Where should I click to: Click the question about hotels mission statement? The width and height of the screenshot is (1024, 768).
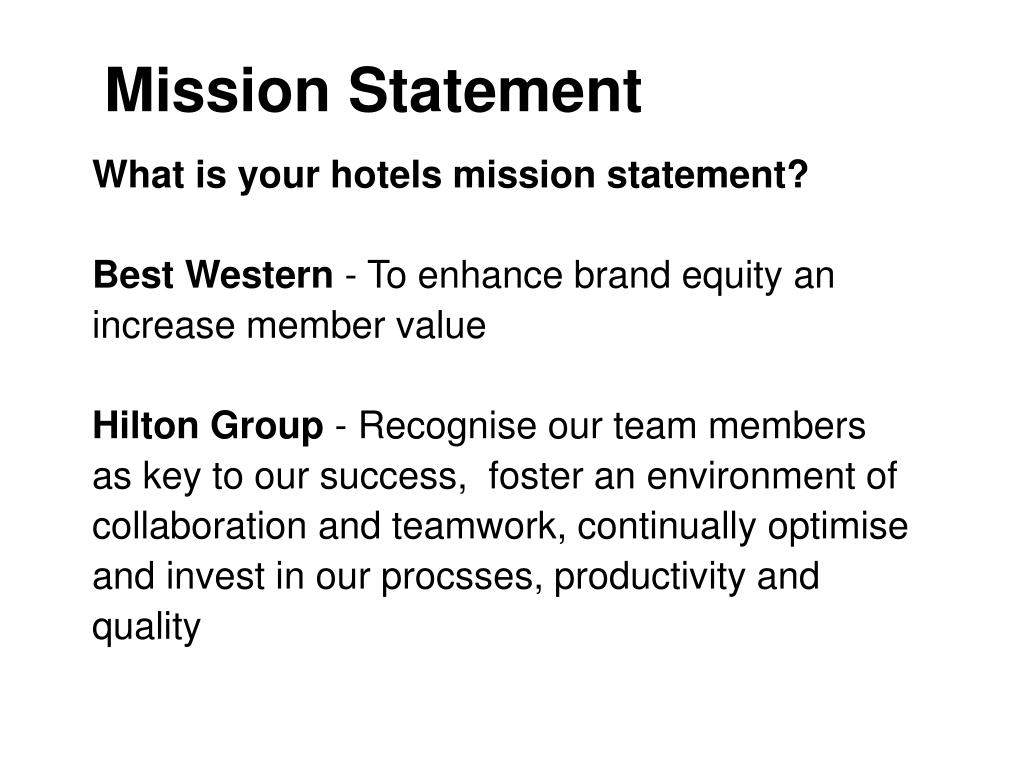(451, 175)
